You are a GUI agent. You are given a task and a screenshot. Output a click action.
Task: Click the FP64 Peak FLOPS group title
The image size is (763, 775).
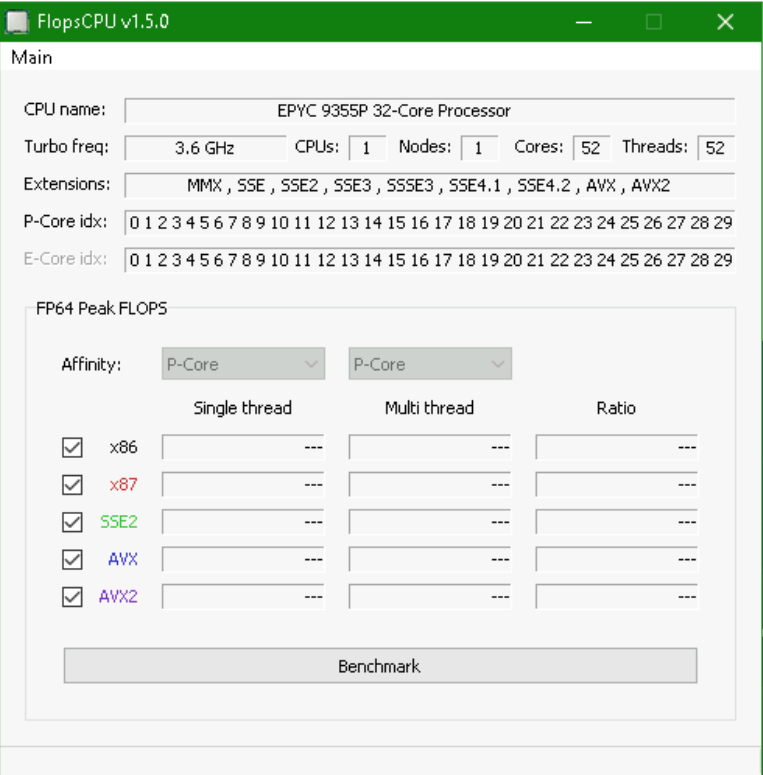click(x=102, y=308)
